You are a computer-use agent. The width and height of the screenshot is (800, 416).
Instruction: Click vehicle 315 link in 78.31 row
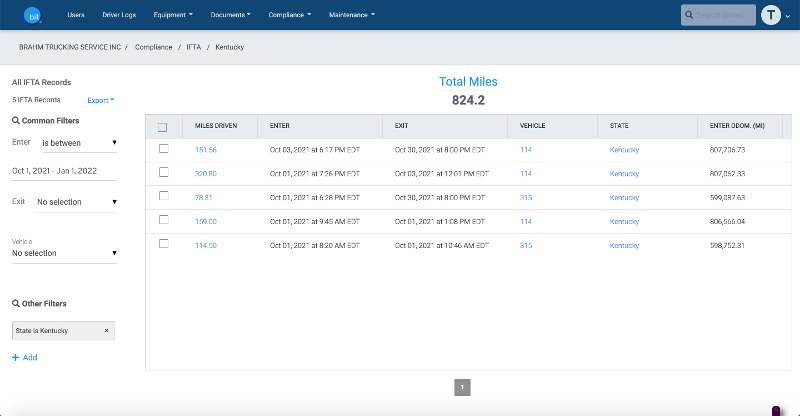pos(526,197)
